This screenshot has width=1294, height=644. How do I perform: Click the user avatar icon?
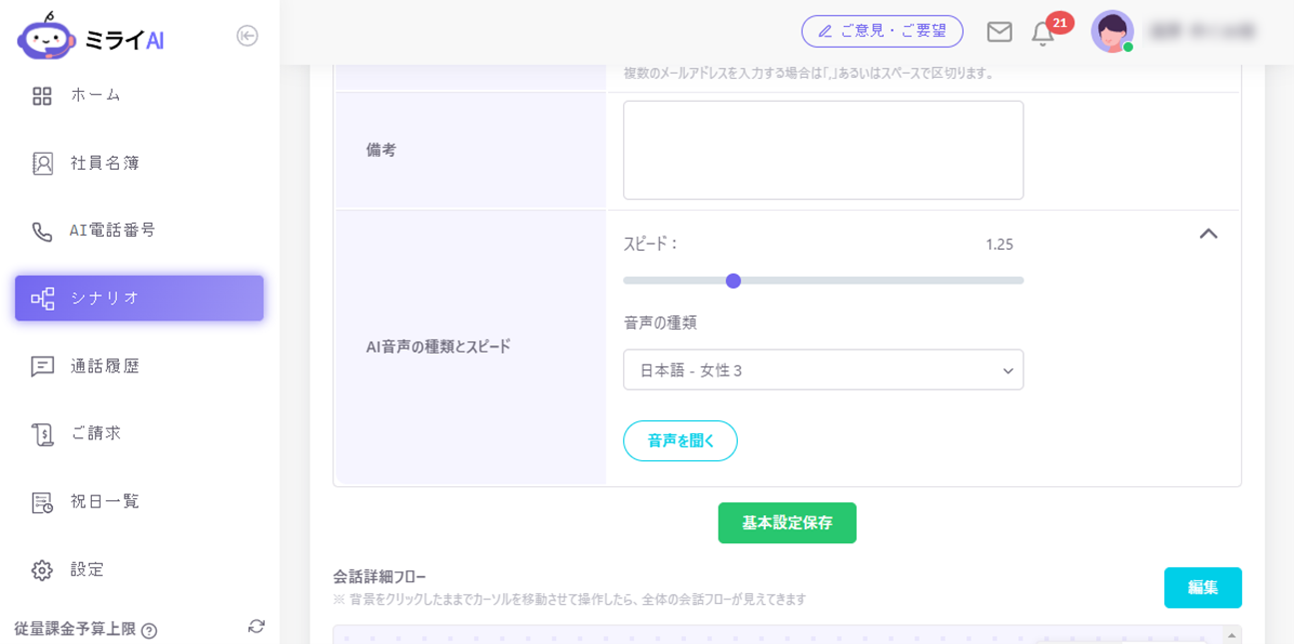point(1111,32)
